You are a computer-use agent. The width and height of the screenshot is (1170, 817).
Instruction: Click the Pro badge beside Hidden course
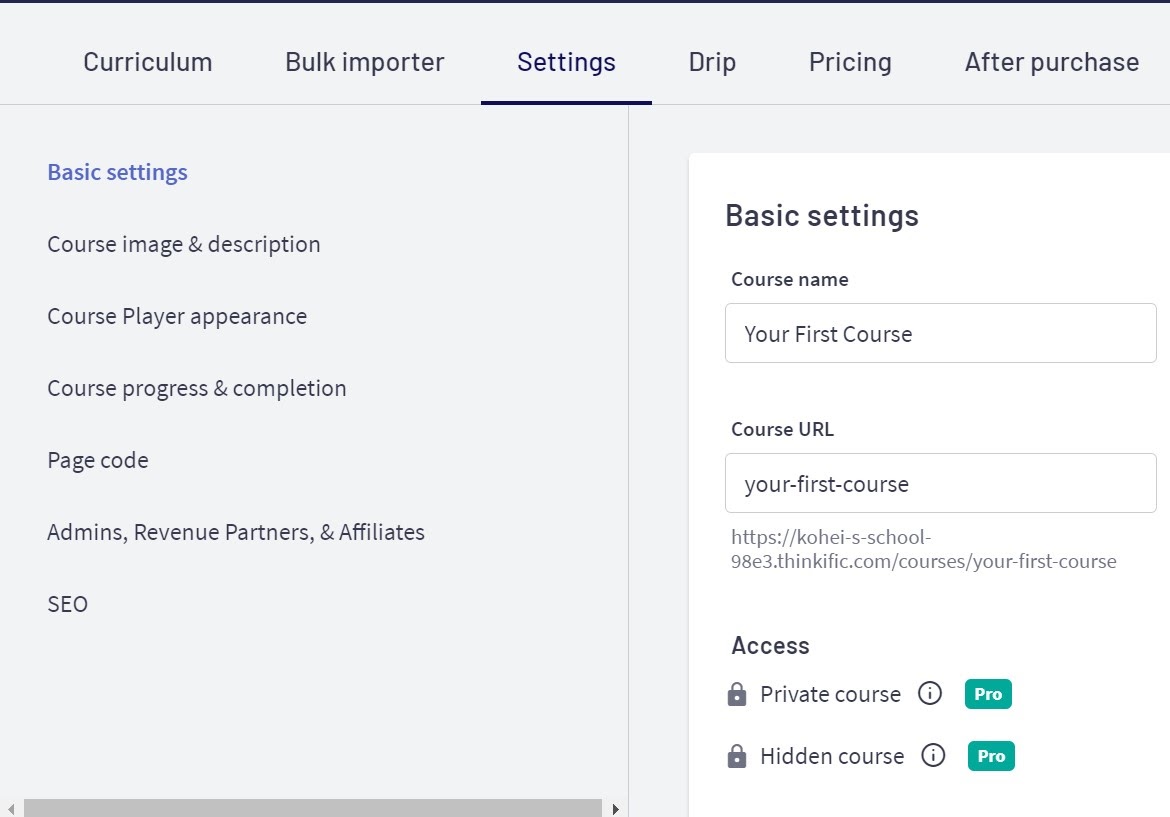tap(991, 756)
